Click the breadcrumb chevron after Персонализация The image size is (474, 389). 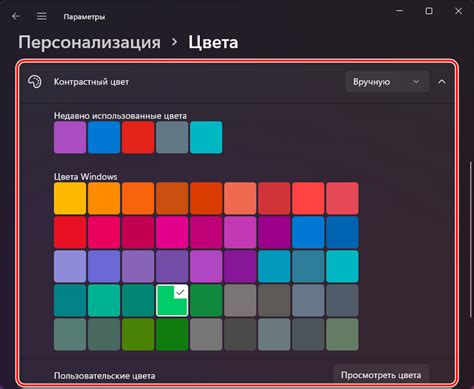(x=174, y=42)
